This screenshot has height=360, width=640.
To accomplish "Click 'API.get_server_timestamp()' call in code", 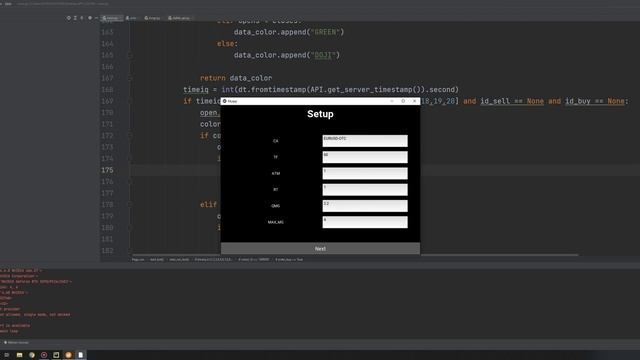I will [366, 90].
